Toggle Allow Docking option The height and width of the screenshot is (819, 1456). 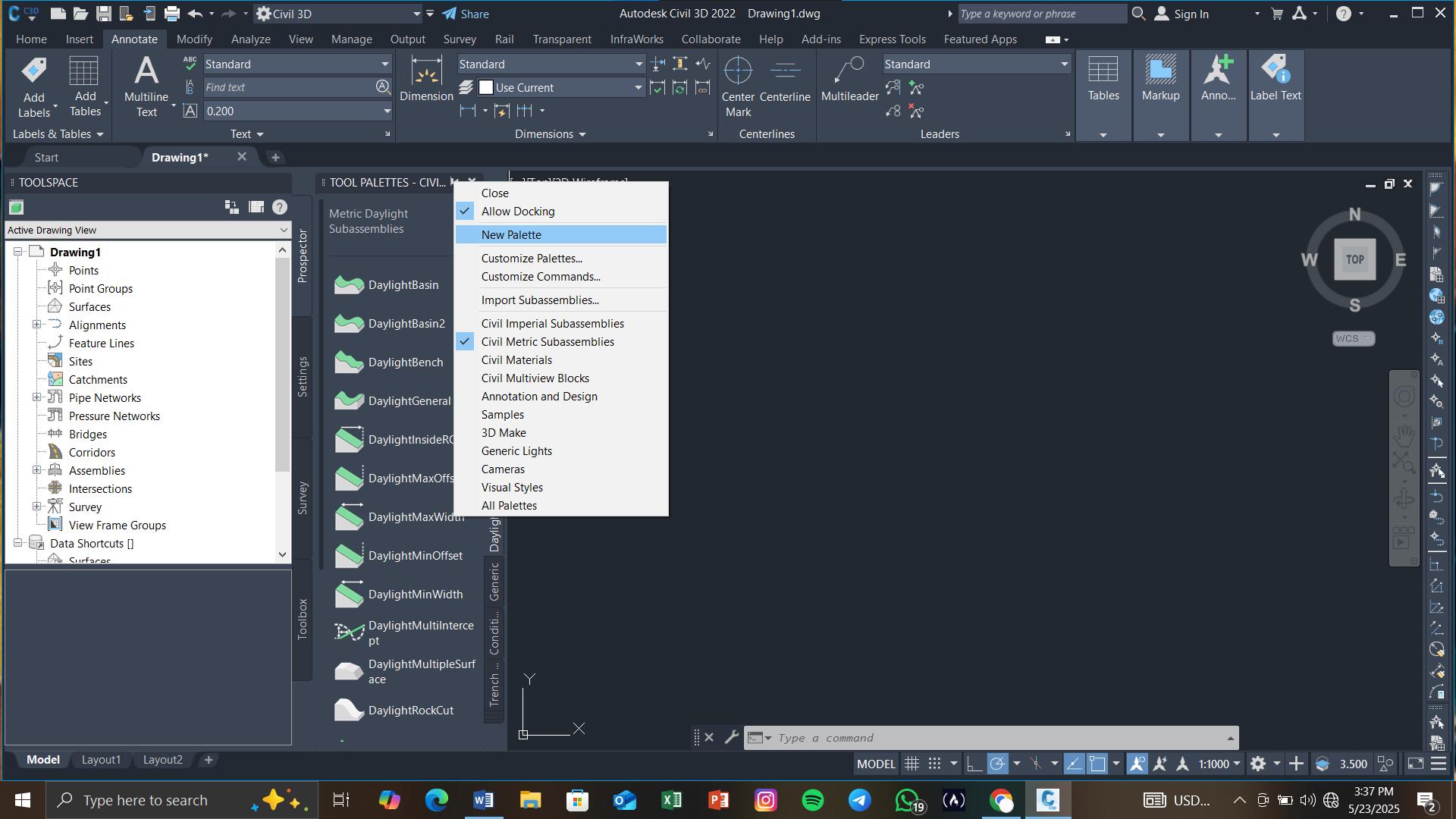coord(561,212)
